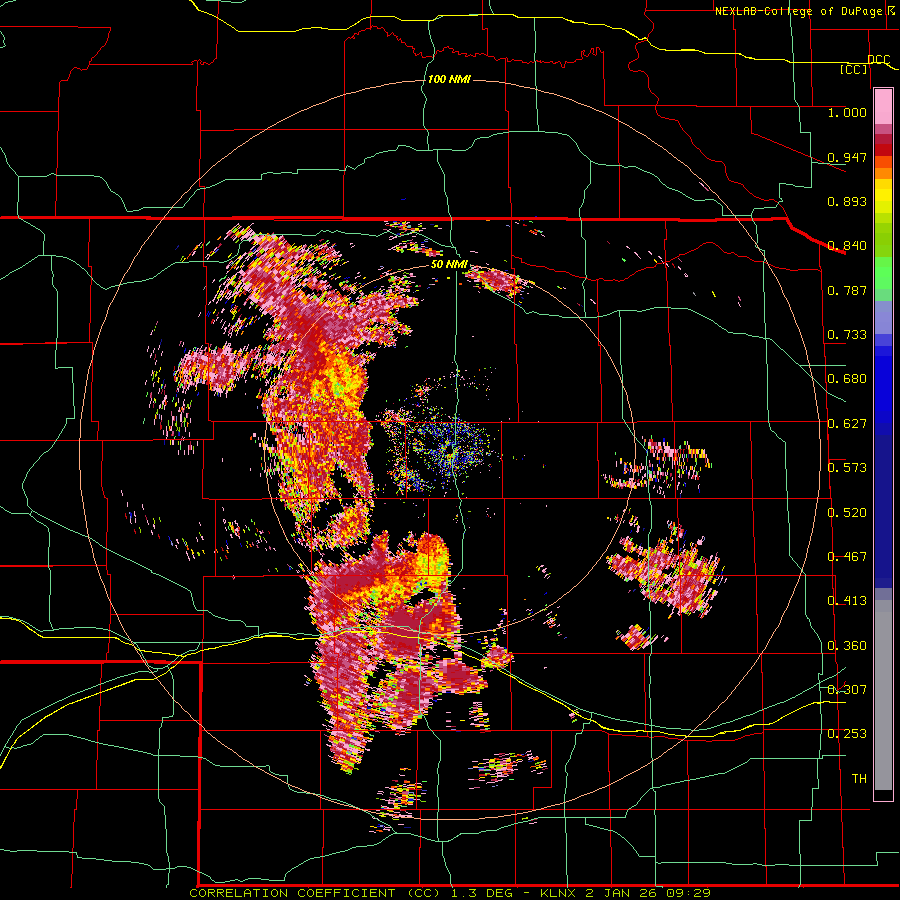
Task: Select the 0.467 scale value
Action: click(x=847, y=557)
